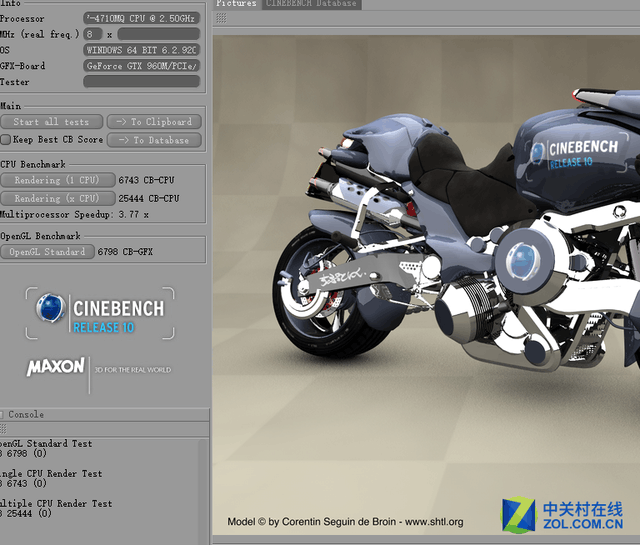Click the Single CPU Render Test console line

coord(51,474)
